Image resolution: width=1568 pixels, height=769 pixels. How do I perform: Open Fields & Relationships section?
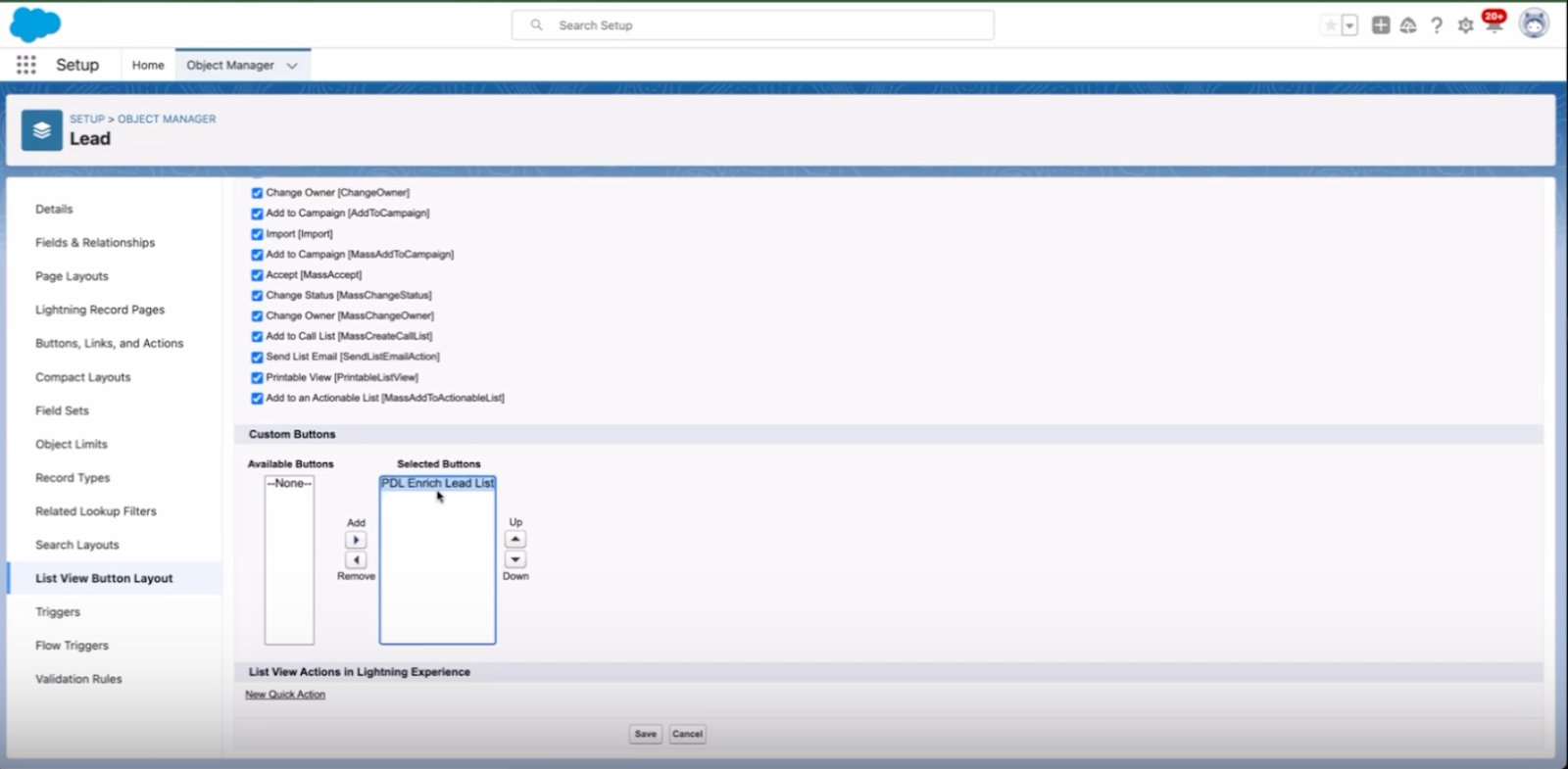[95, 242]
